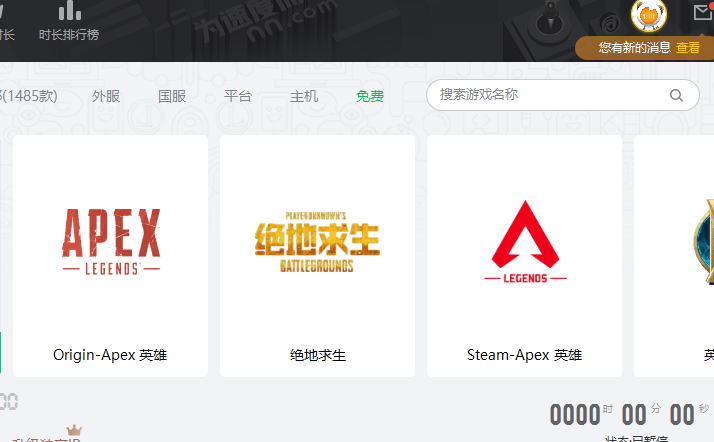
Task: Click the 您有新的消息 notification text
Action: [635, 48]
